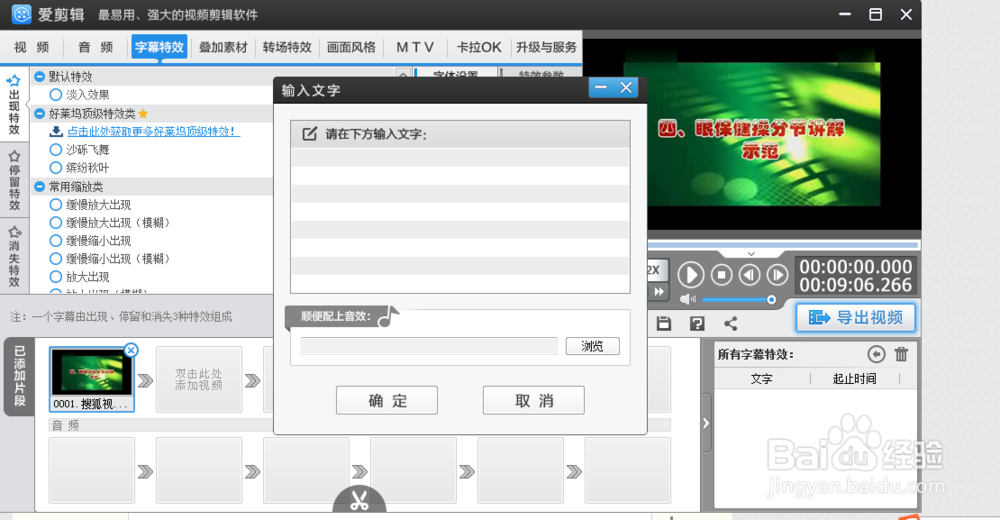Click the back arrow in subtitle effects panel

pyautogui.click(x=876, y=354)
